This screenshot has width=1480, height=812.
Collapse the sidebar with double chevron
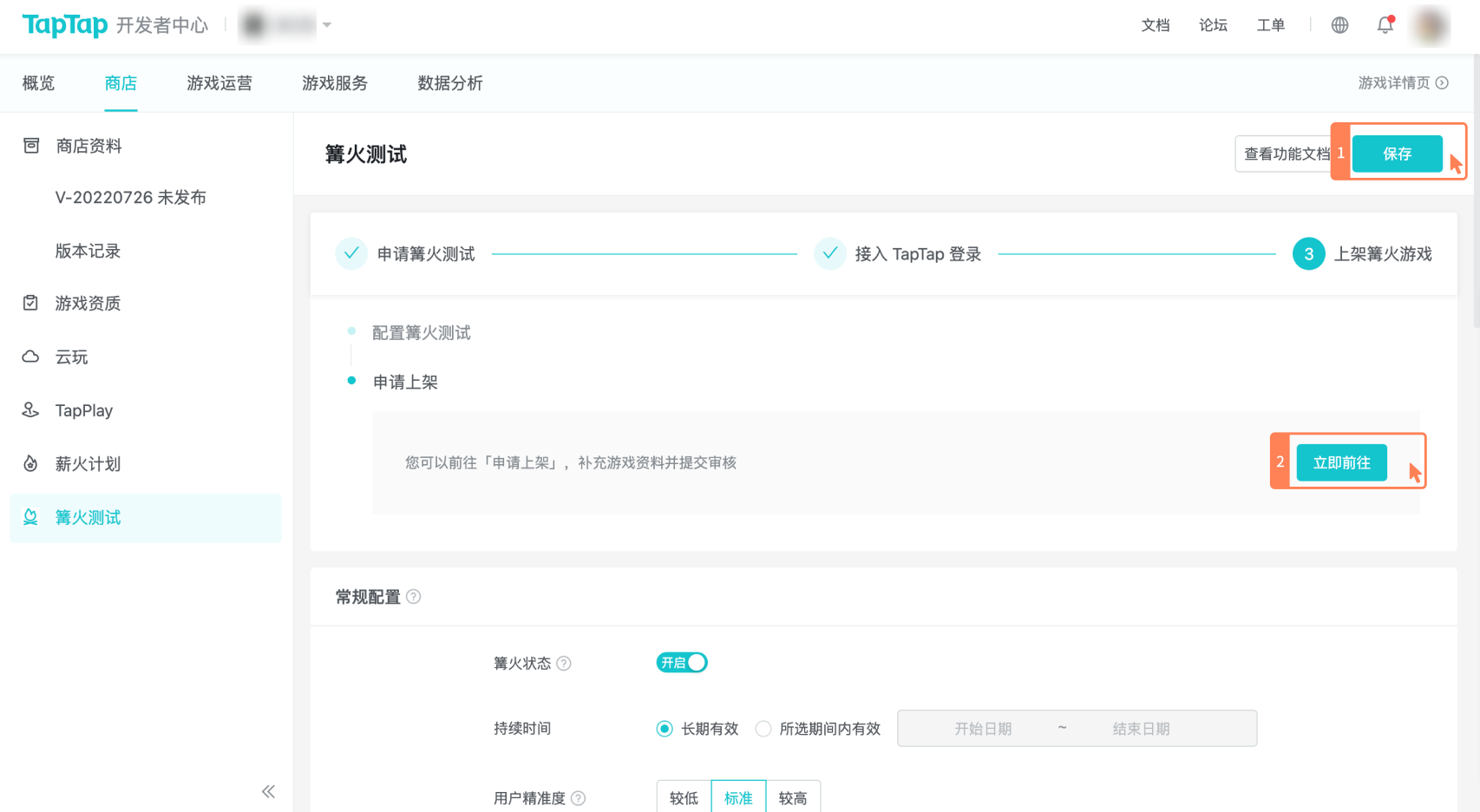click(x=268, y=791)
